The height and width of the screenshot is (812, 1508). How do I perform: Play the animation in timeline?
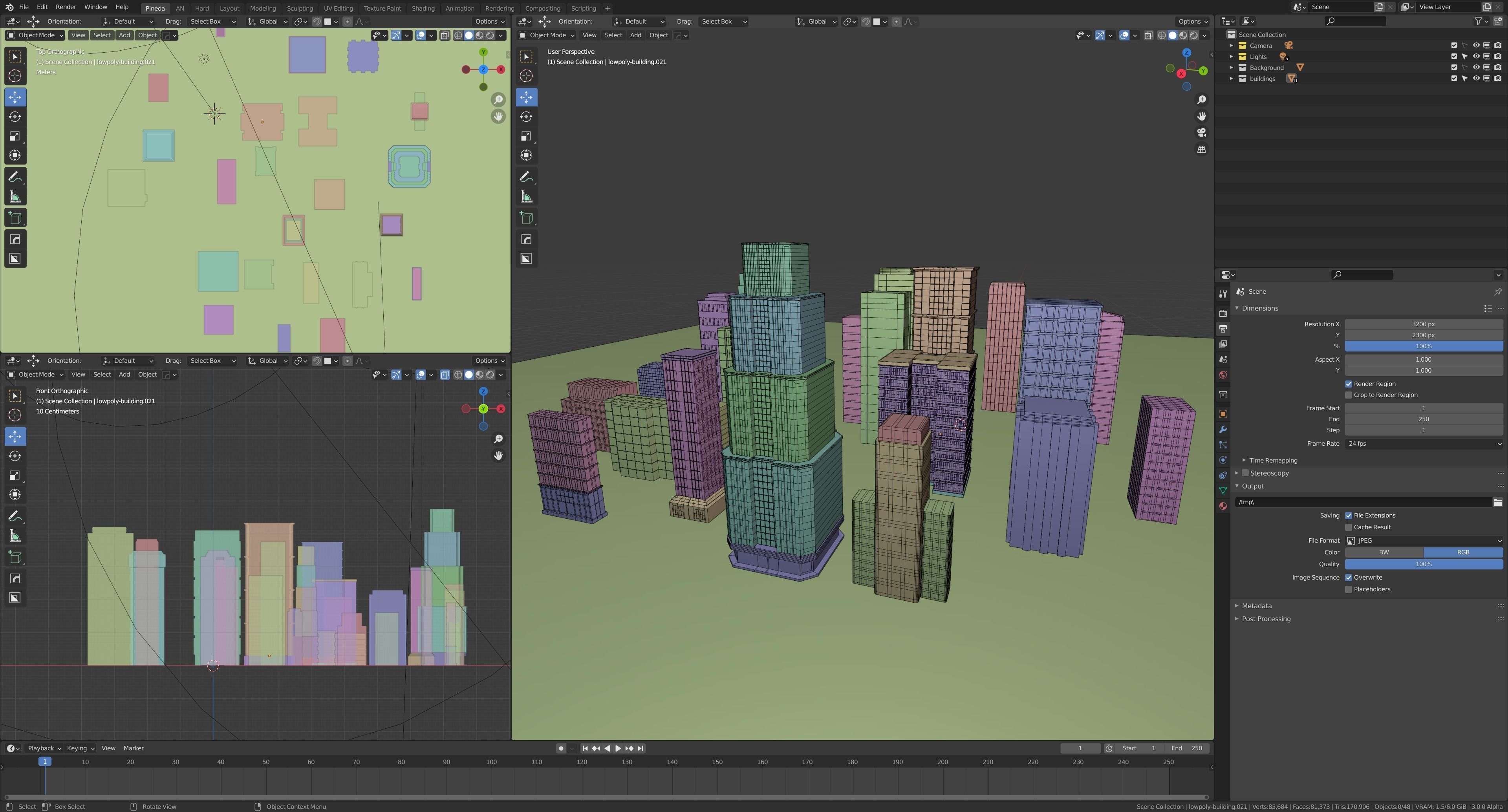pyautogui.click(x=618, y=748)
